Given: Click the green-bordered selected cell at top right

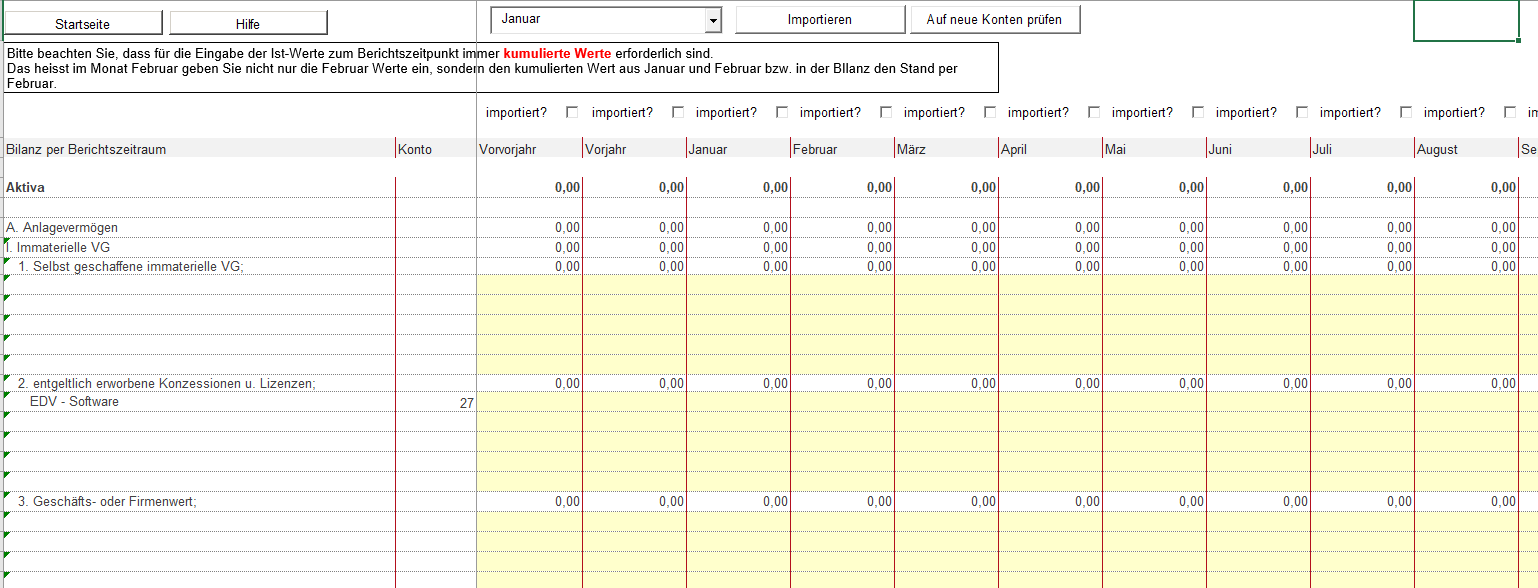Looking at the screenshot, I should tap(1466, 21).
